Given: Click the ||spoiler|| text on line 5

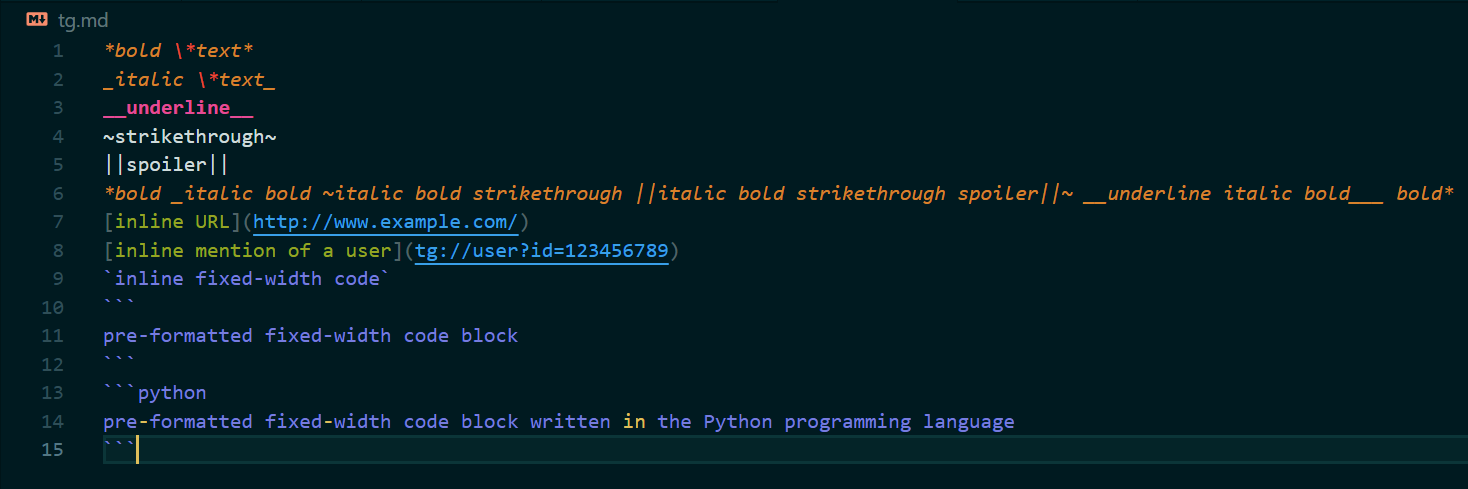Looking at the screenshot, I should click(x=167, y=165).
